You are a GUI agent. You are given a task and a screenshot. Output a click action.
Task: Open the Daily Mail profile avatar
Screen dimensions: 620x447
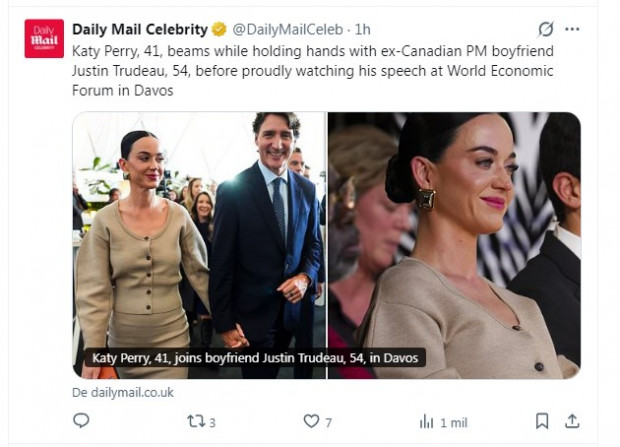pos(44,38)
